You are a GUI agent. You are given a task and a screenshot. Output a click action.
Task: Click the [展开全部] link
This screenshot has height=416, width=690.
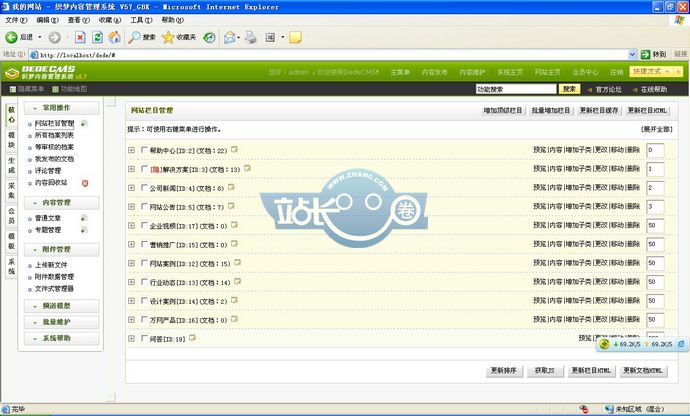pos(657,129)
